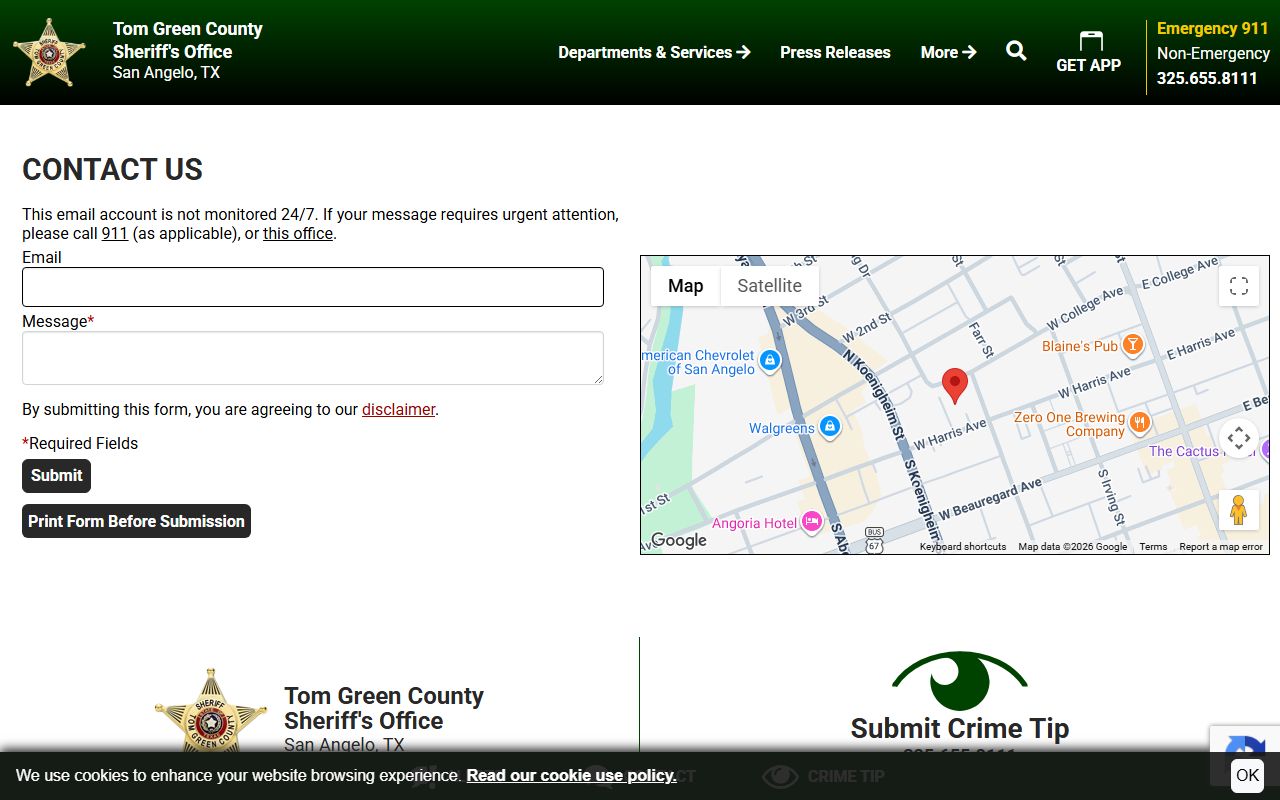Open the 911 link
This screenshot has width=1280, height=800.
coord(115,234)
